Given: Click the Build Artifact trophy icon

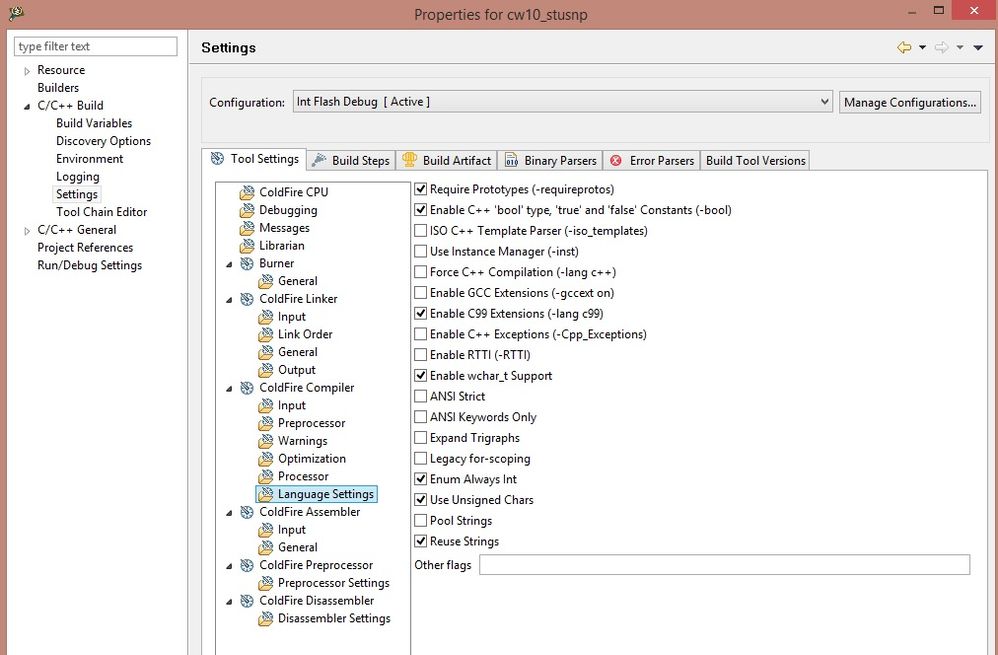Looking at the screenshot, I should coord(409,160).
